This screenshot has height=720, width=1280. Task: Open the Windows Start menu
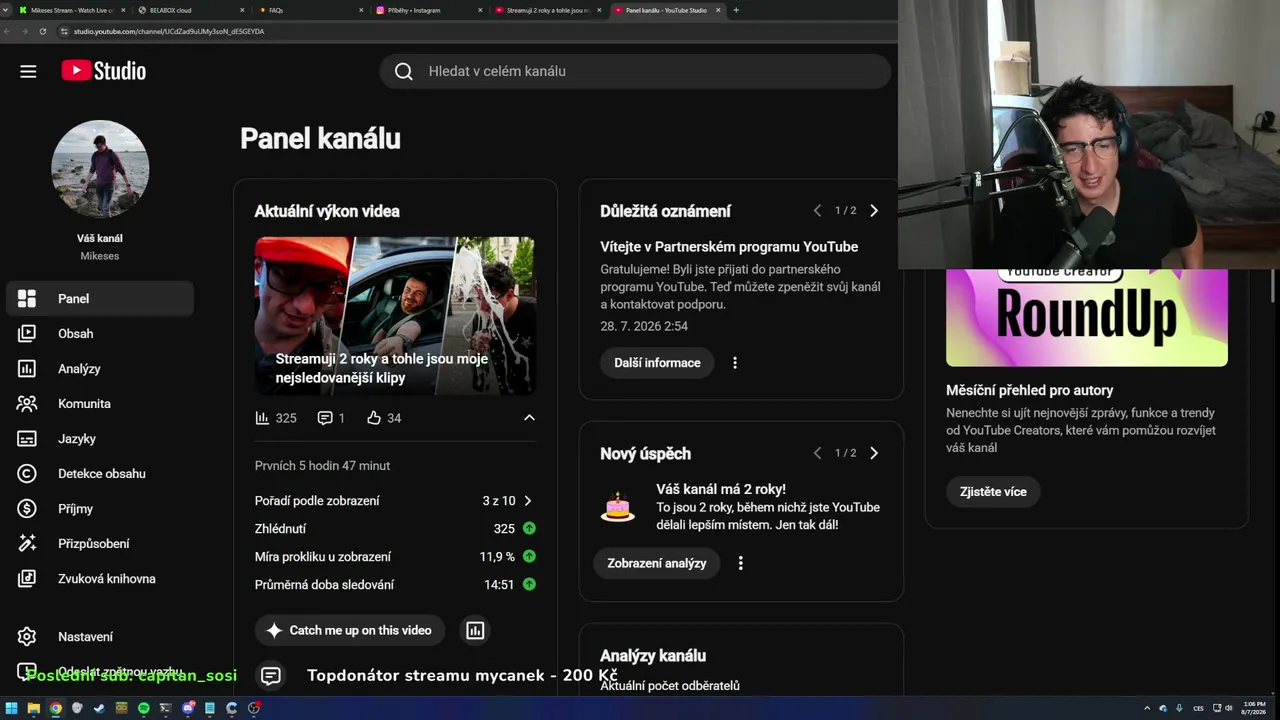coord(11,708)
